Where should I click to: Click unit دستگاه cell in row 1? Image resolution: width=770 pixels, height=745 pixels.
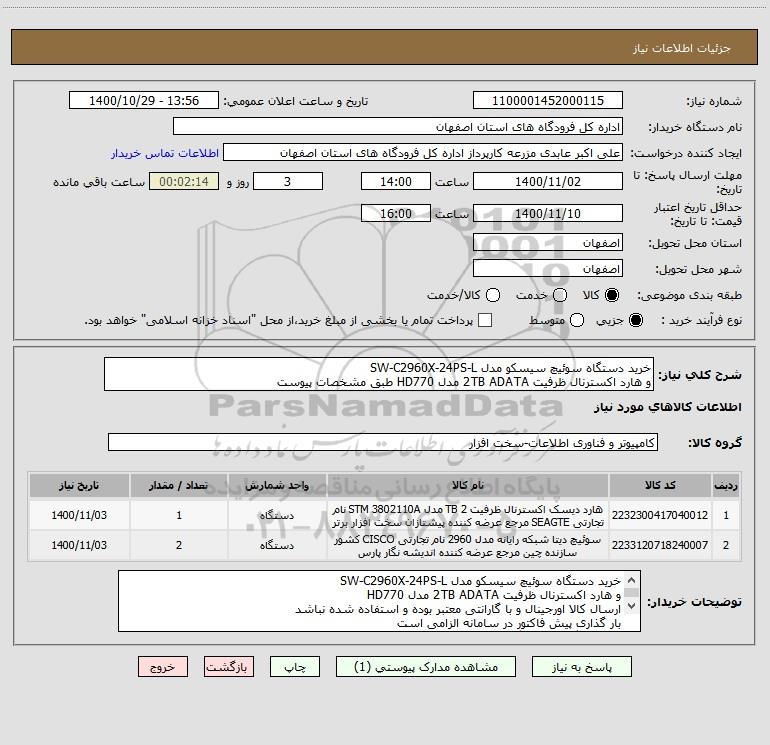tap(277, 515)
